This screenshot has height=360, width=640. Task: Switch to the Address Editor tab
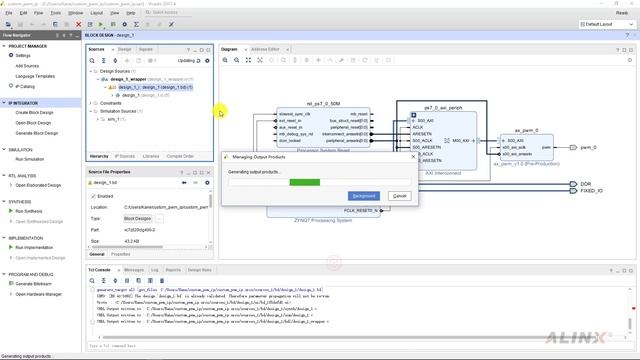pos(265,49)
